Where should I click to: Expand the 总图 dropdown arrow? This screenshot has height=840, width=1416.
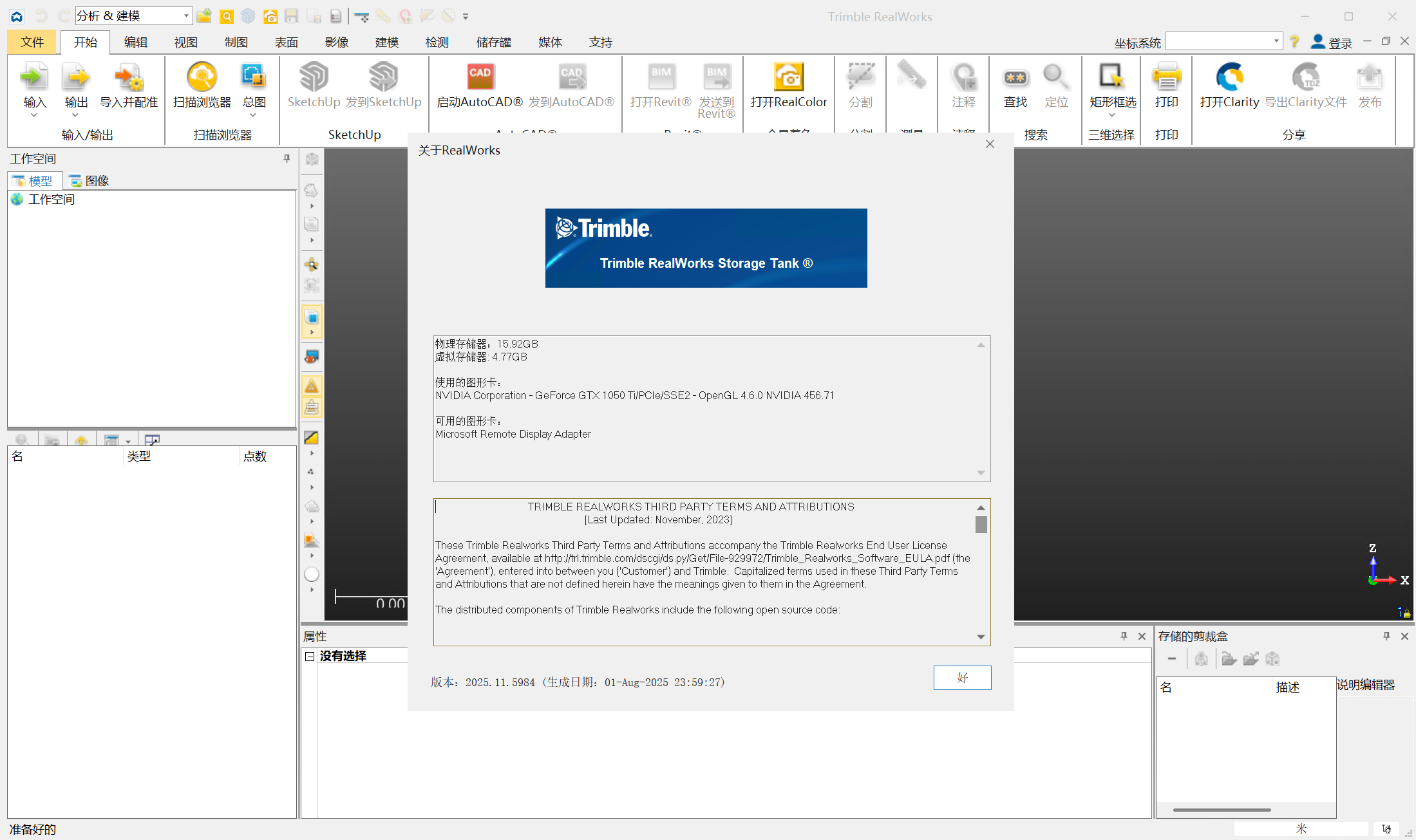253,115
